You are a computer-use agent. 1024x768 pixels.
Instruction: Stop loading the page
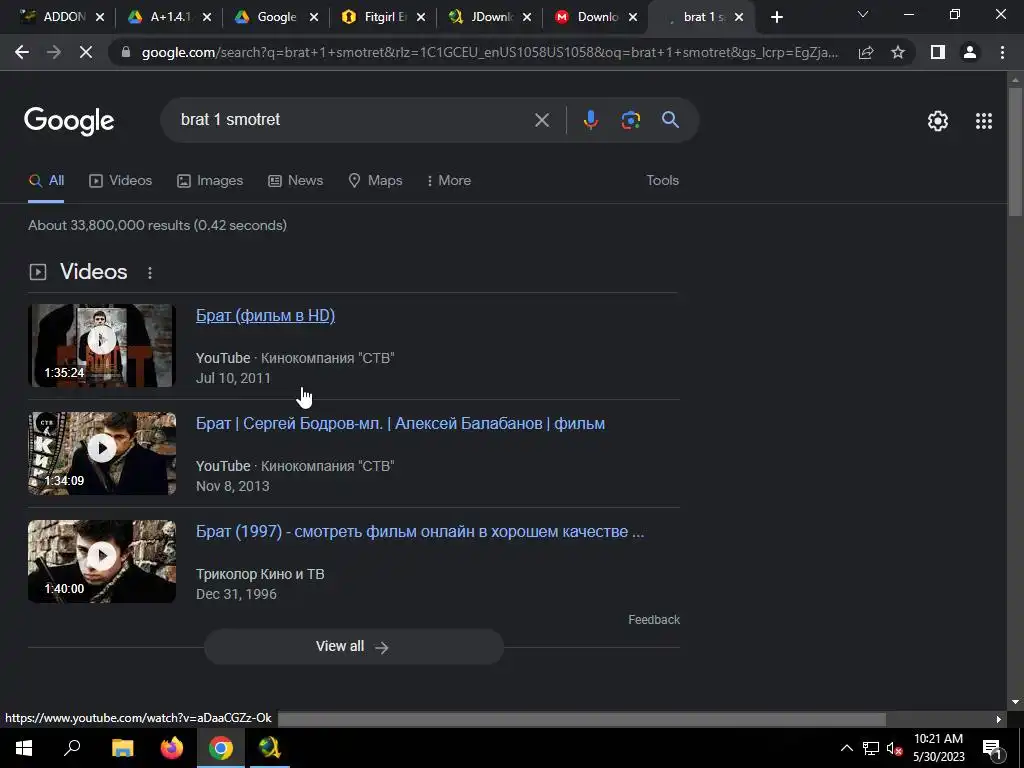(86, 52)
